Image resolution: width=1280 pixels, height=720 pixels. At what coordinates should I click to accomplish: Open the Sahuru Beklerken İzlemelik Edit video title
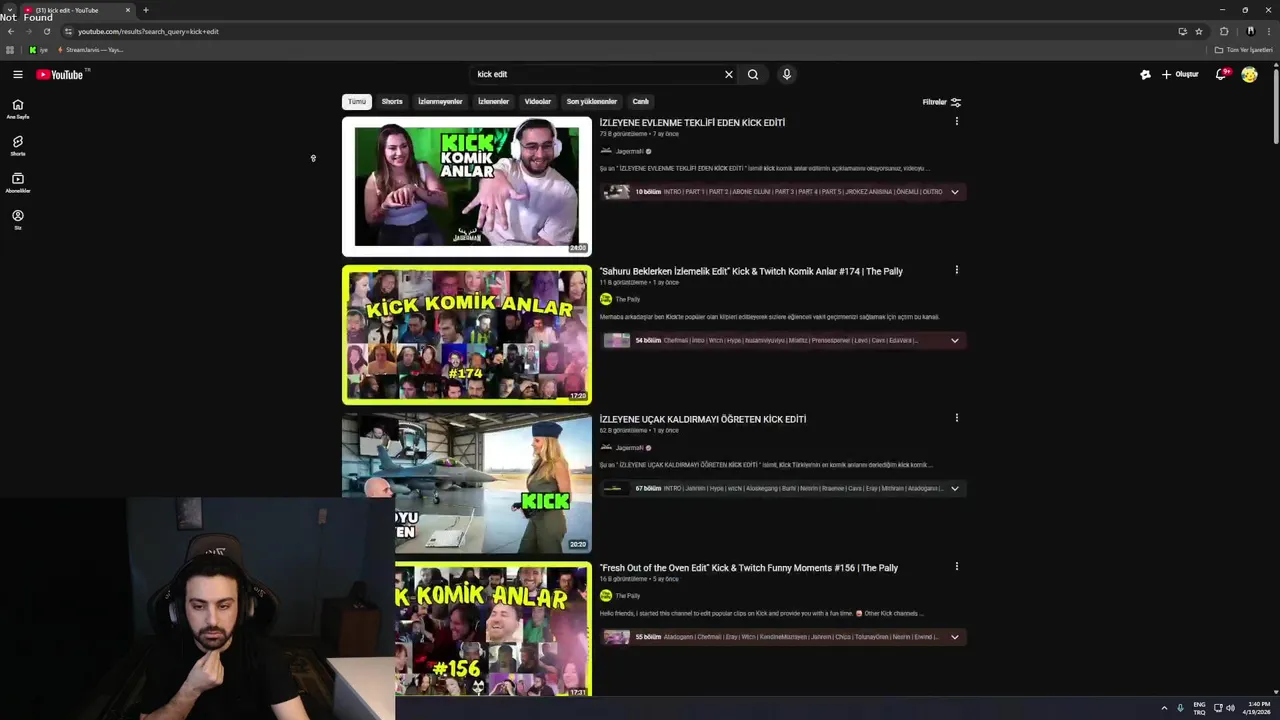[751, 271]
